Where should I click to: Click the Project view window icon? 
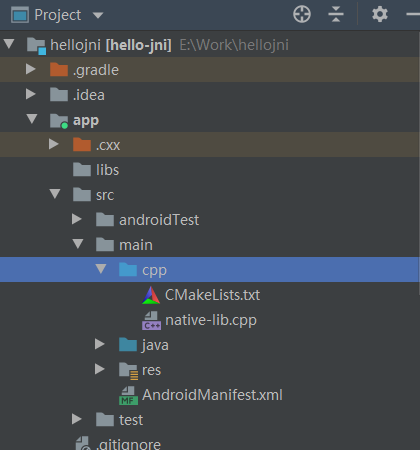(x=20, y=15)
